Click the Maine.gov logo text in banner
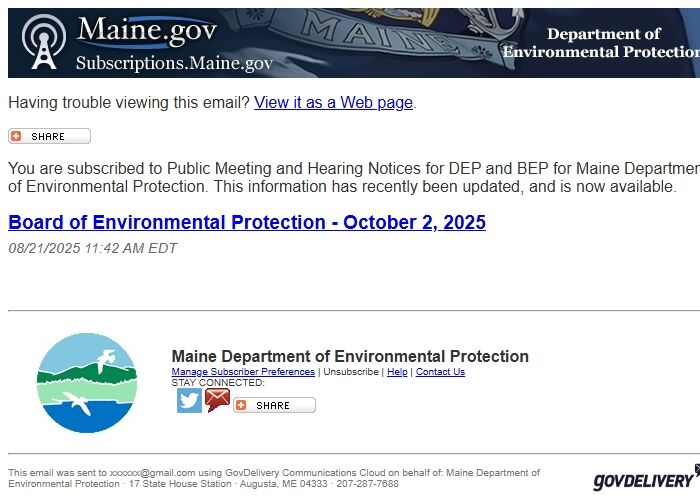This screenshot has height=500, width=700. point(146,29)
